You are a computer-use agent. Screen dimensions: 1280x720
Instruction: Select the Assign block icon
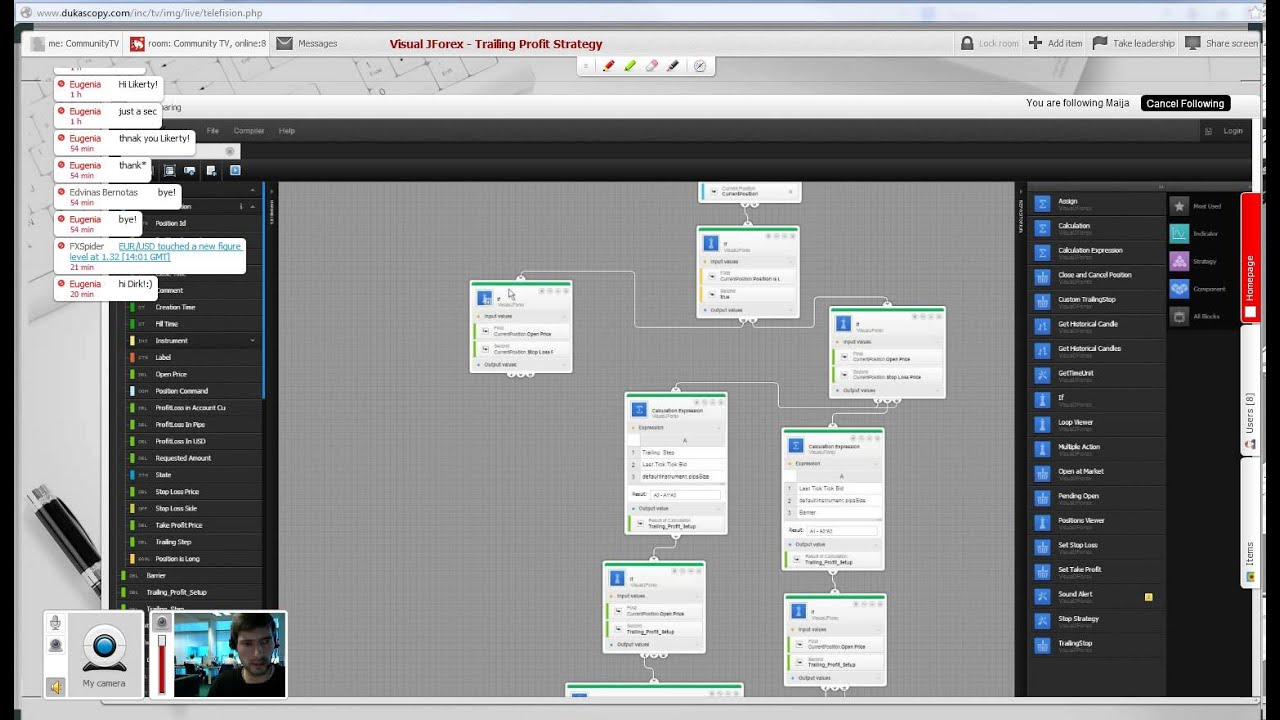point(1042,202)
